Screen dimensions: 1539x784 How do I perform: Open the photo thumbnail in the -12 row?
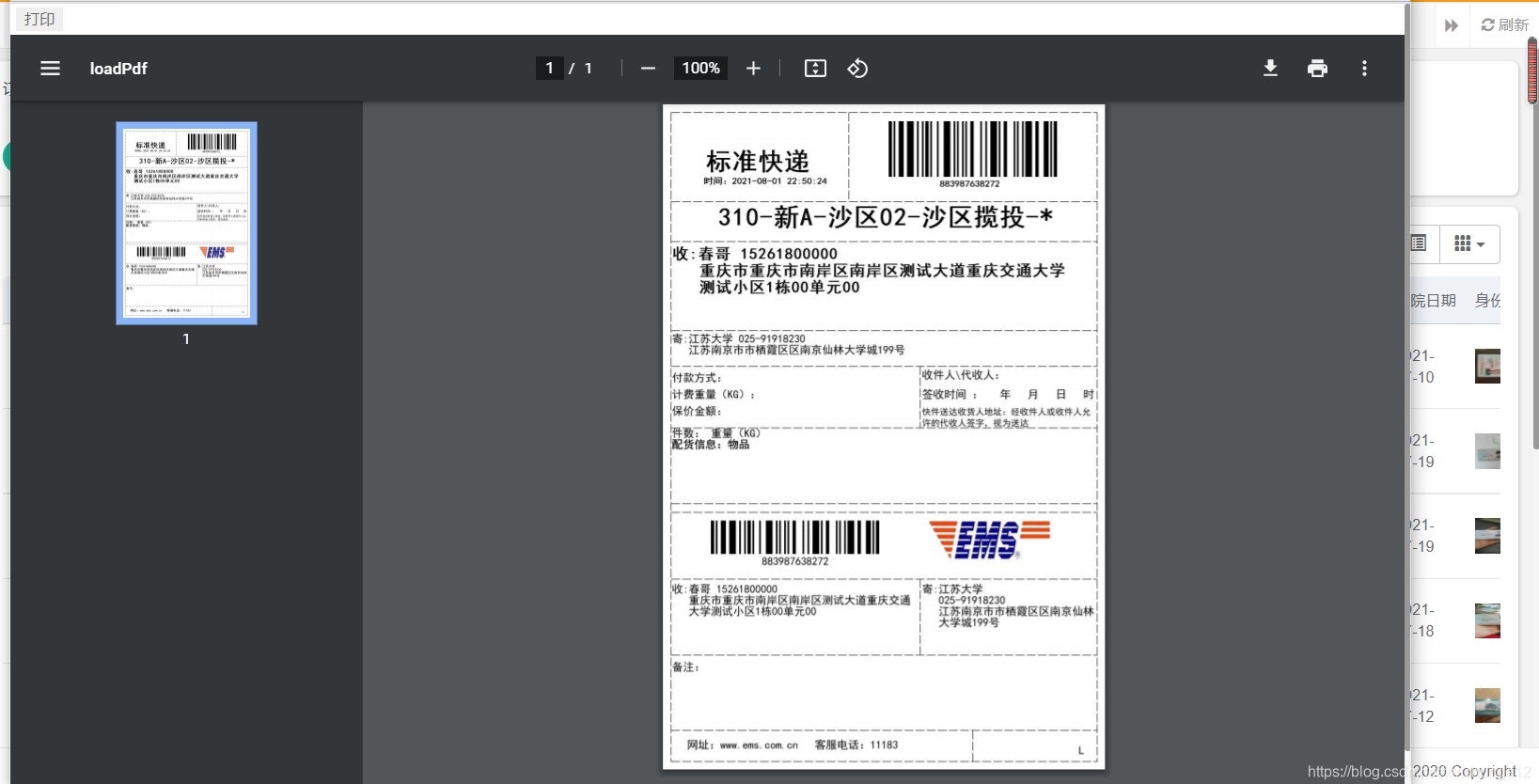point(1487,706)
